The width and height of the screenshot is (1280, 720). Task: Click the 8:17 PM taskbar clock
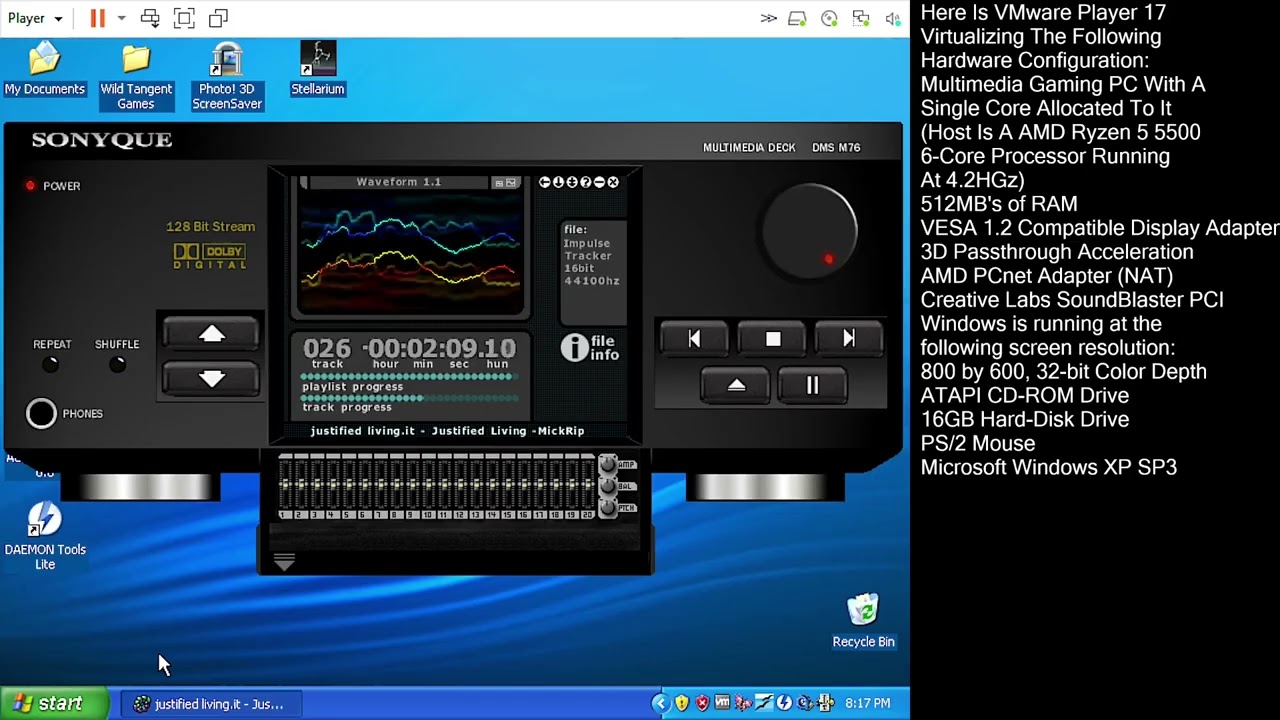[867, 704]
